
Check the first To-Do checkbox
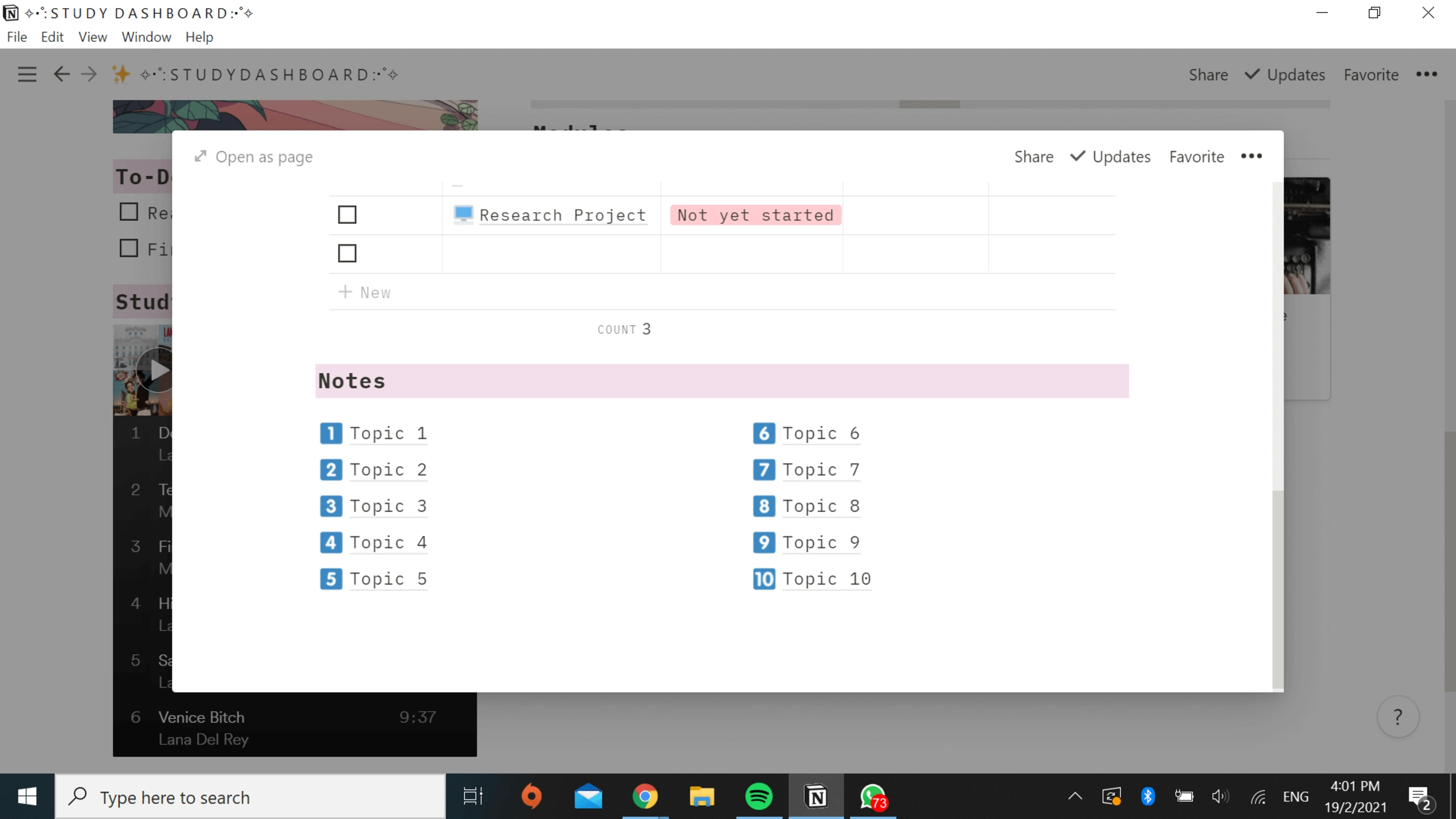pyautogui.click(x=129, y=212)
